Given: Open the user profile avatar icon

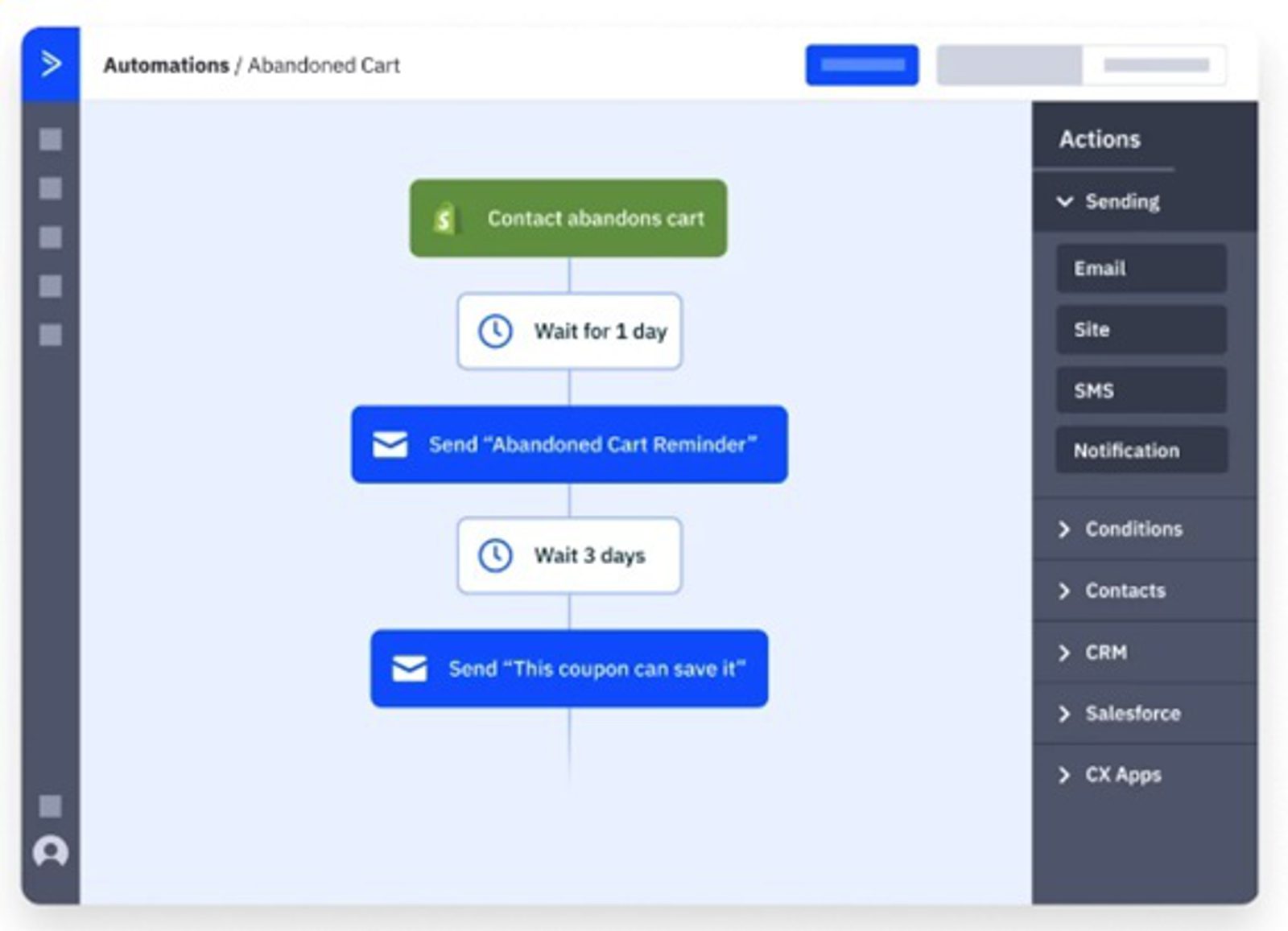Looking at the screenshot, I should click(x=51, y=851).
